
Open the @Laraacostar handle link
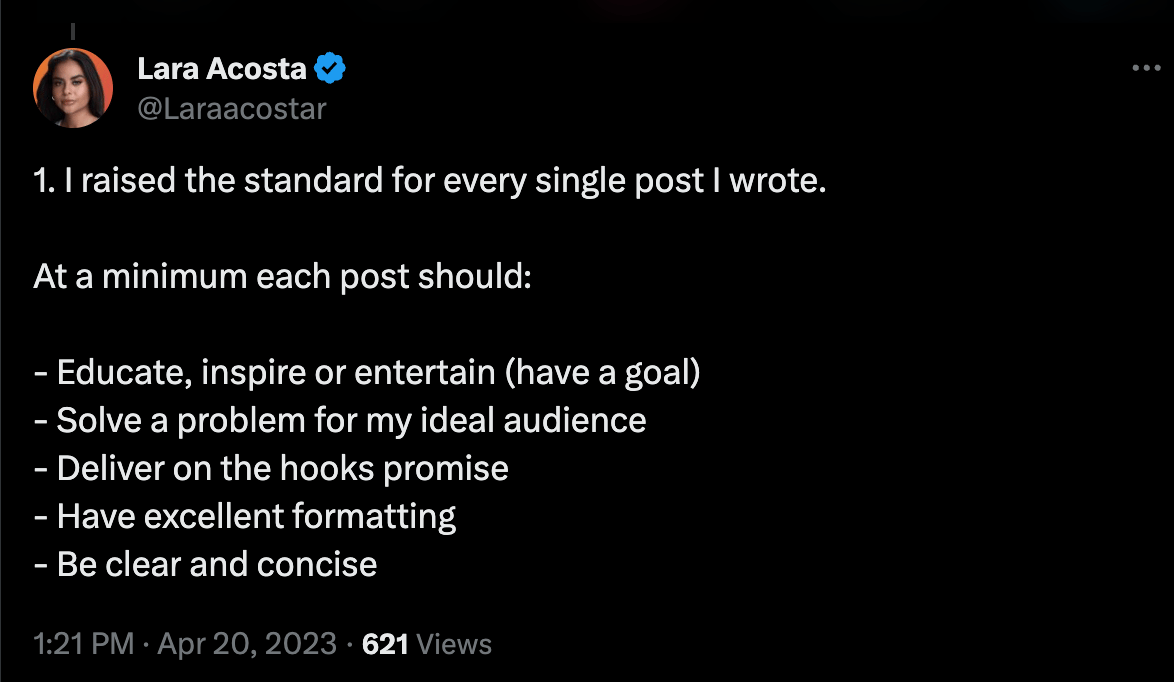tap(232, 109)
